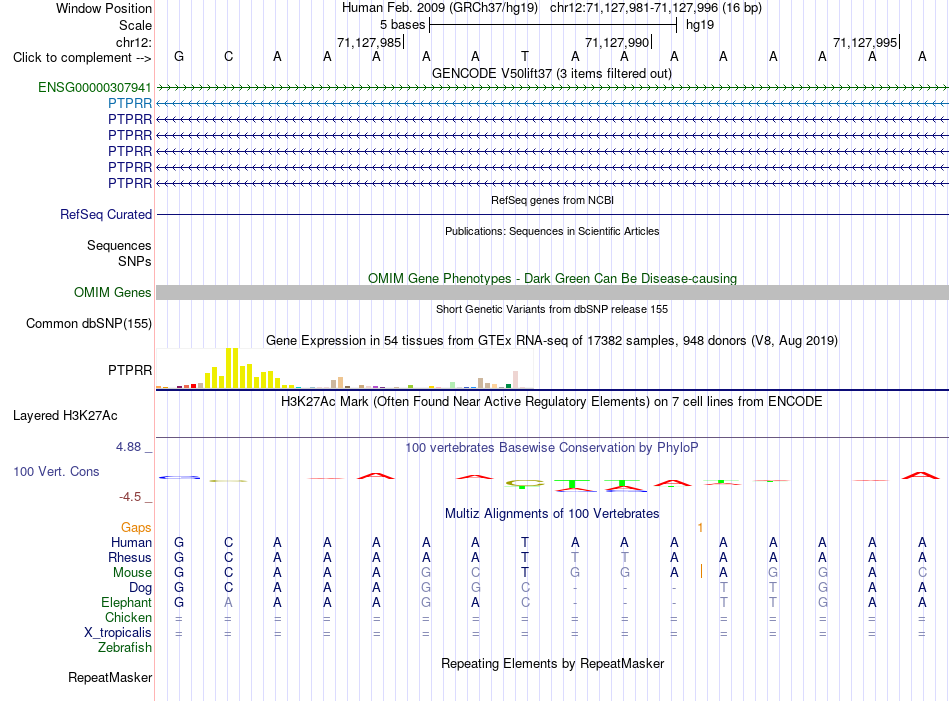Click the gray OMIM Genes item bar
950x701 pixels.
coord(552,293)
